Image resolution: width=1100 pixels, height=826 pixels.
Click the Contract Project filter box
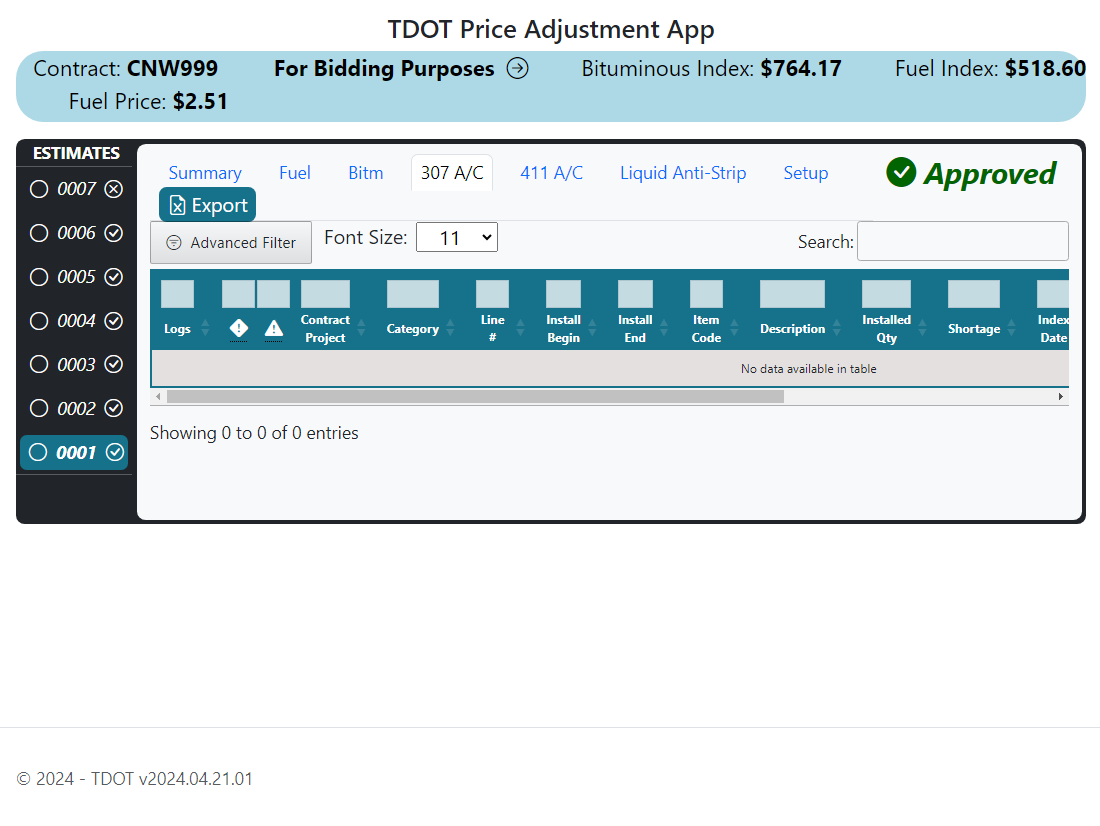tap(326, 294)
